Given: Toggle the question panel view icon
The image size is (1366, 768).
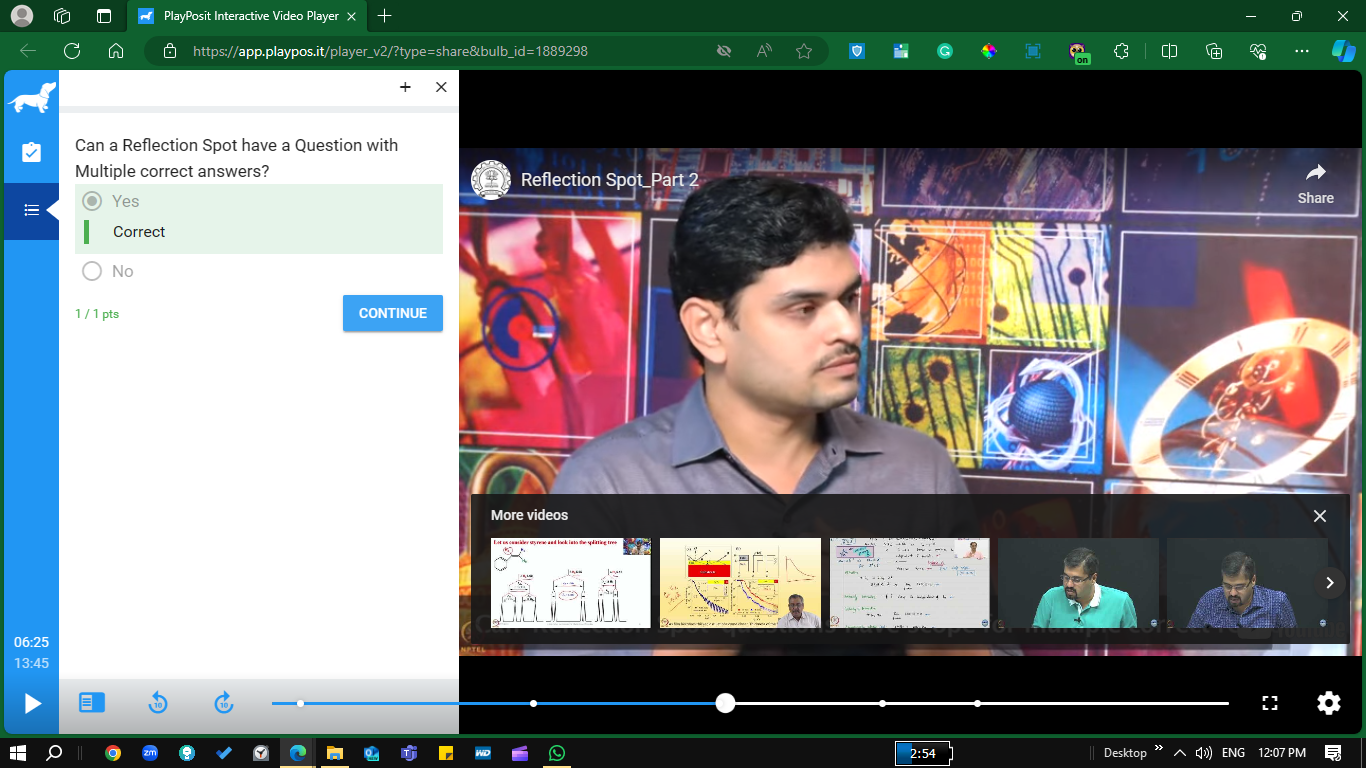Looking at the screenshot, I should [91, 703].
